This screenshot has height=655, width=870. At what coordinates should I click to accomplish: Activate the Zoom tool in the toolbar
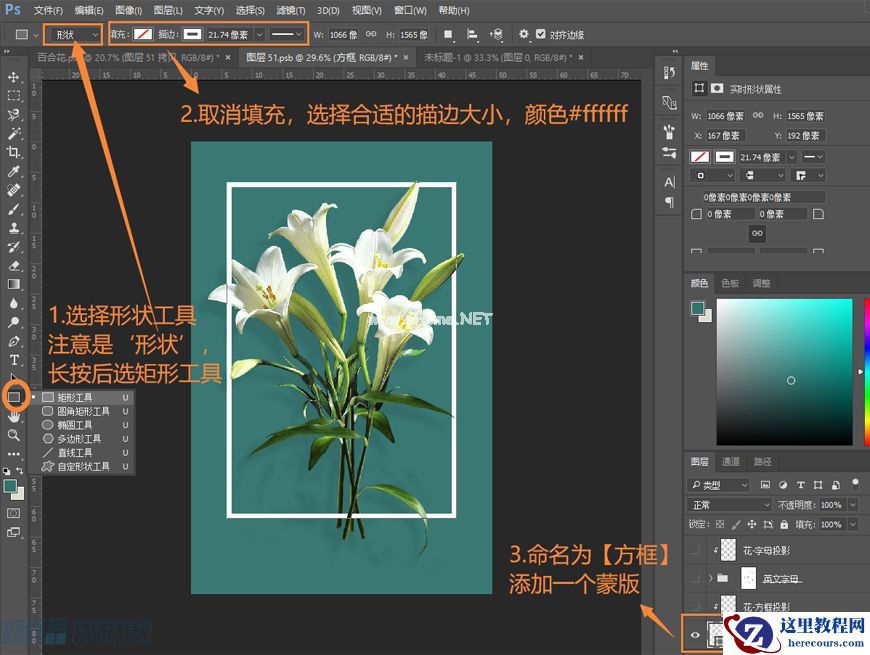pos(13,436)
